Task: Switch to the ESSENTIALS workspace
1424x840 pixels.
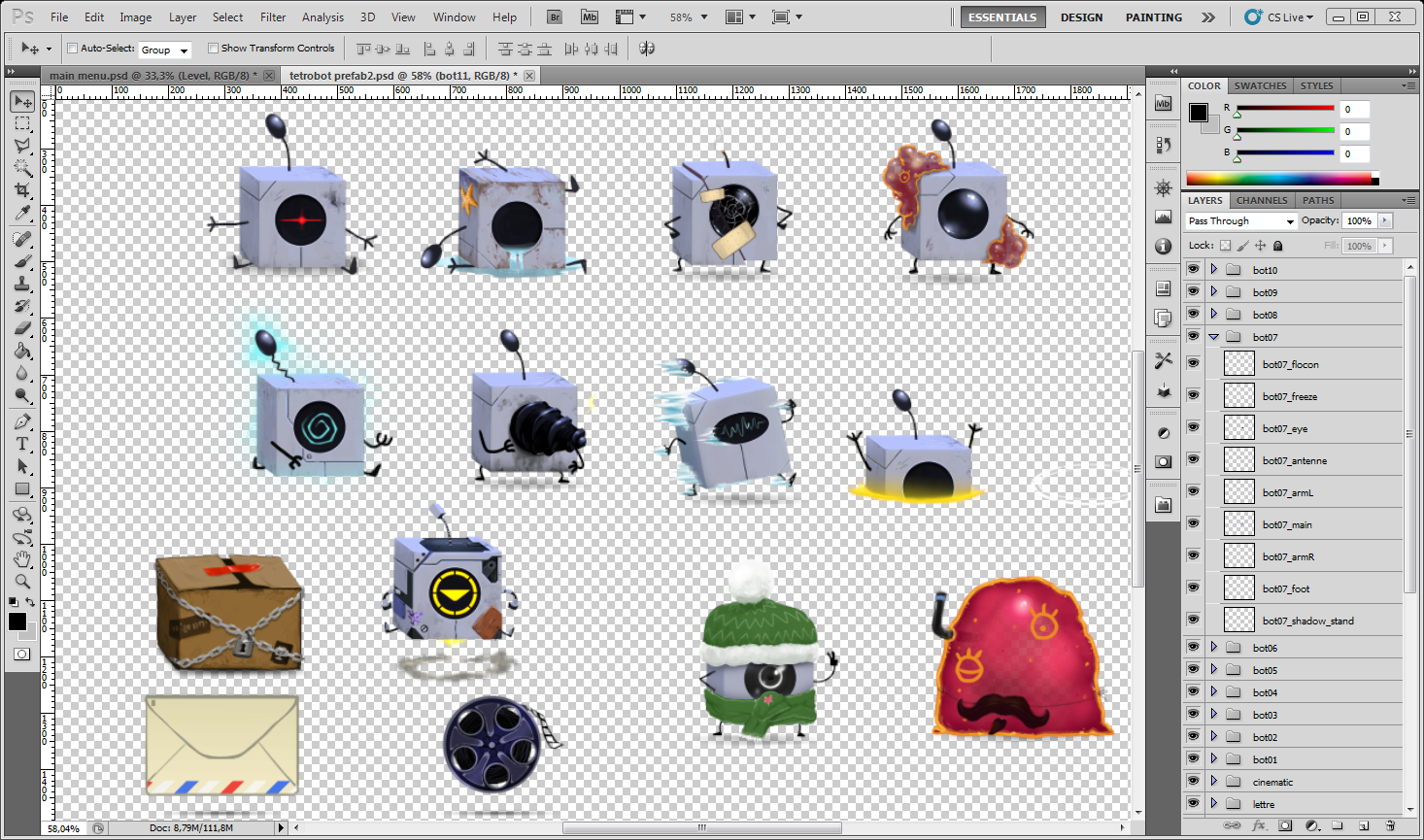Action: pos(1002,17)
